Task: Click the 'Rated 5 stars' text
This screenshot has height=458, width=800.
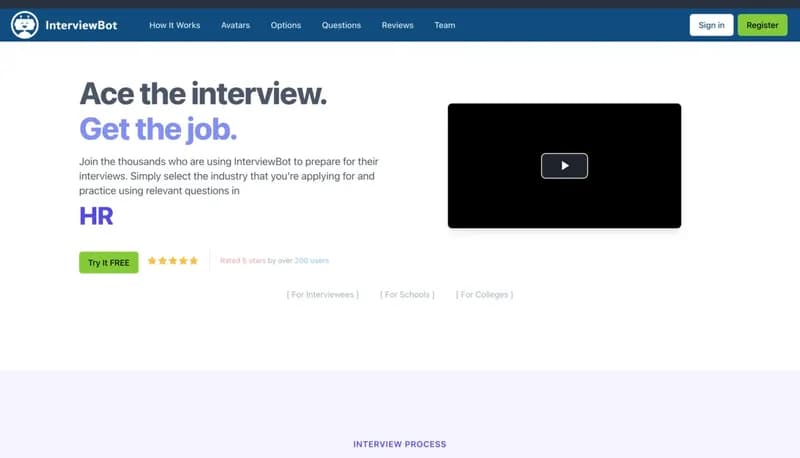Action: (243, 261)
